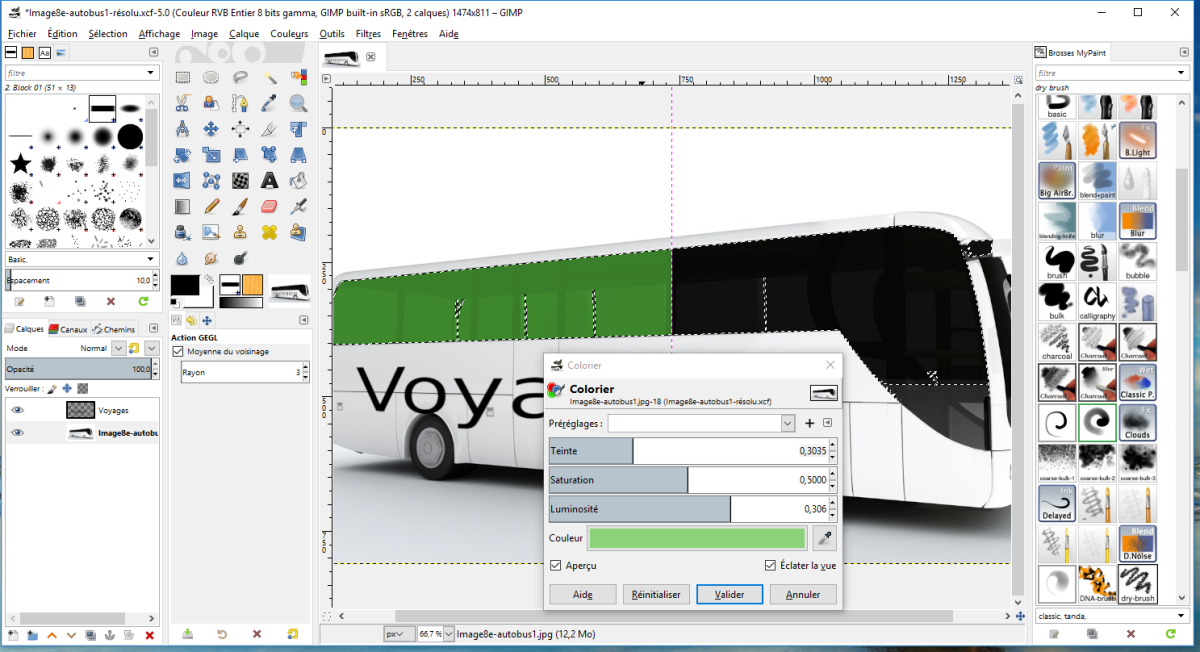Switch to the Canaux tab
The width and height of the screenshot is (1200, 652).
click(68, 329)
